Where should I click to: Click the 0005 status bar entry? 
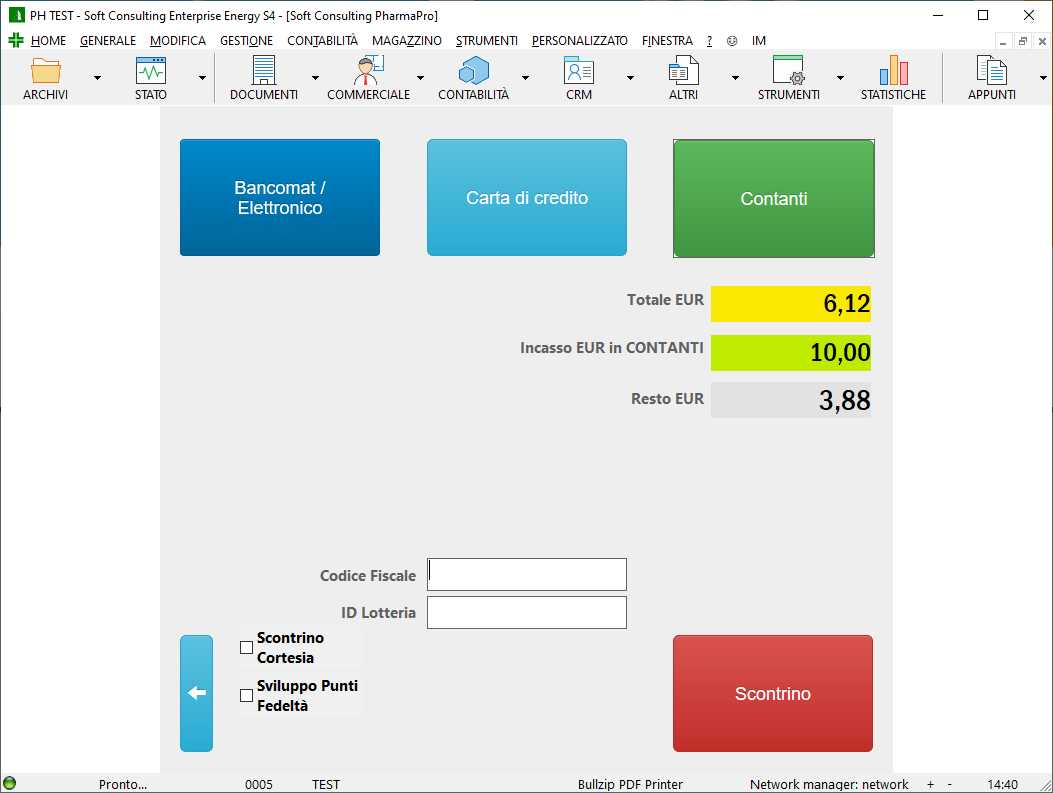(259, 784)
